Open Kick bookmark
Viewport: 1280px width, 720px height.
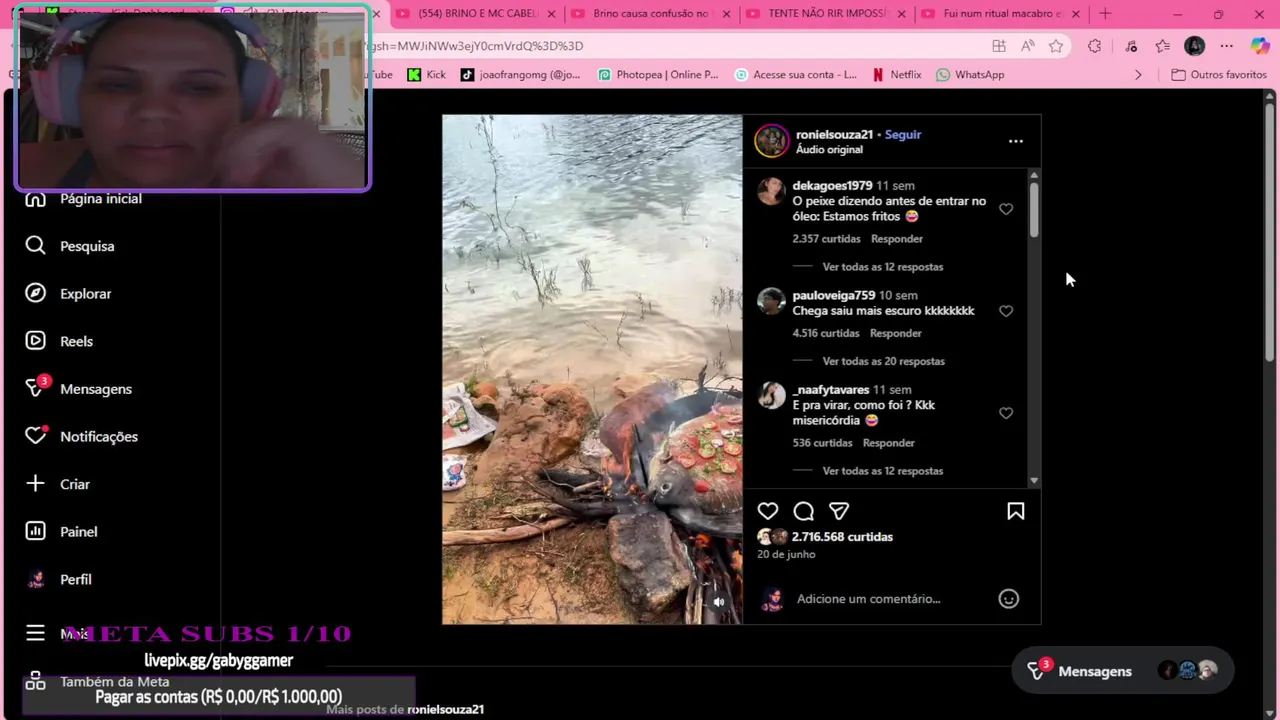coord(426,74)
